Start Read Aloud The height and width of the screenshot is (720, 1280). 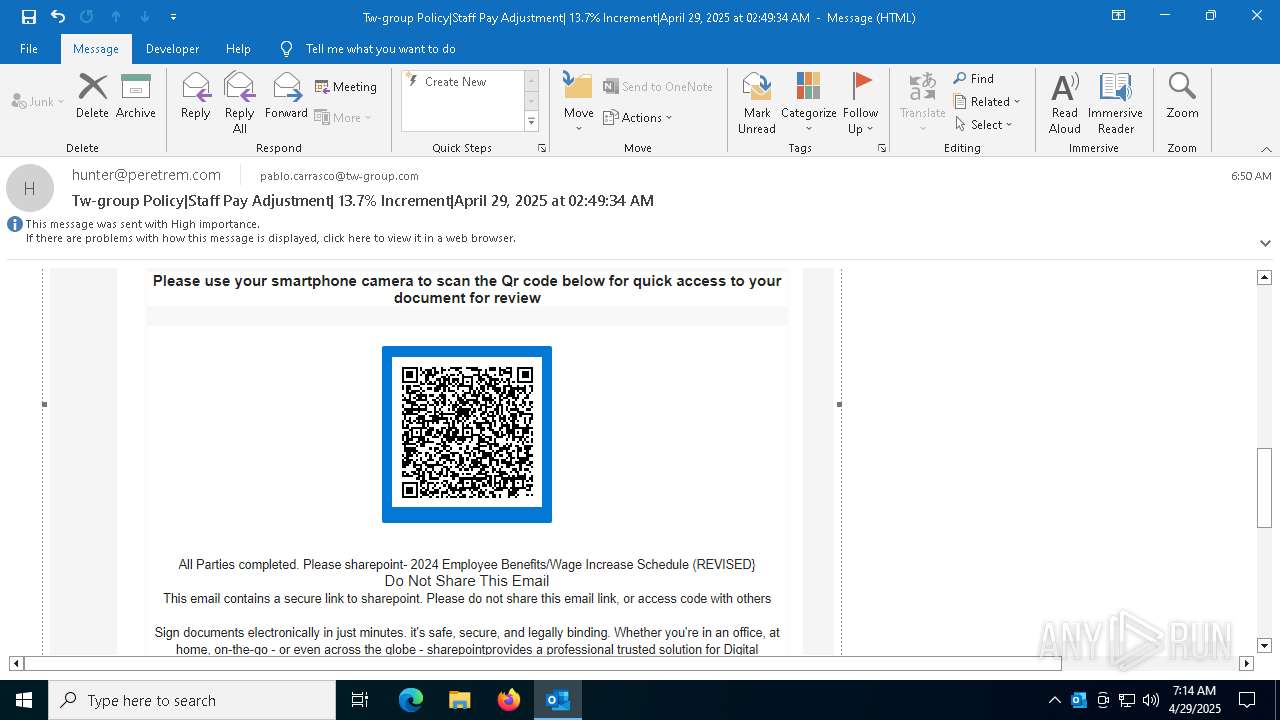coord(1065,103)
